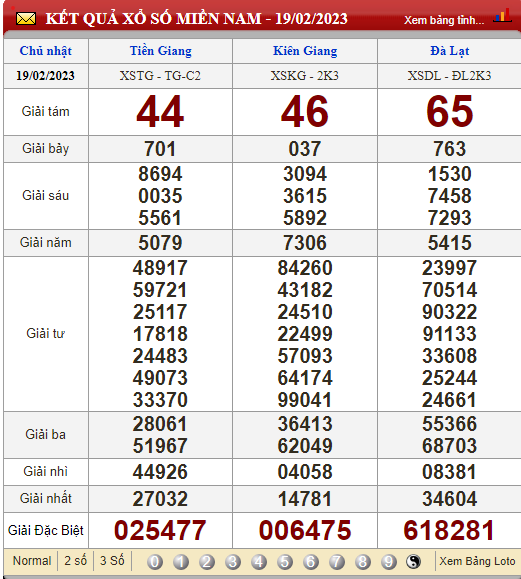The width and height of the screenshot is (521, 579).
Task: Click the yellow envelope mail icon
Action: [x=26, y=18]
